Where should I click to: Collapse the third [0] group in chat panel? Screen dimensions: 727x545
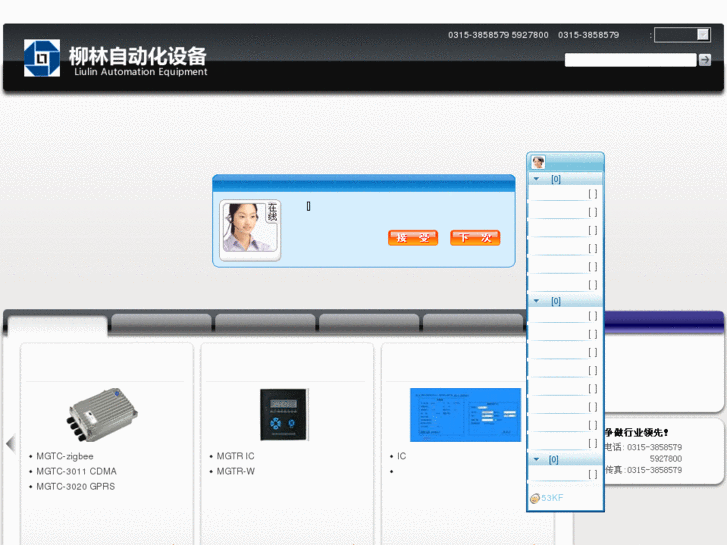pos(536,459)
